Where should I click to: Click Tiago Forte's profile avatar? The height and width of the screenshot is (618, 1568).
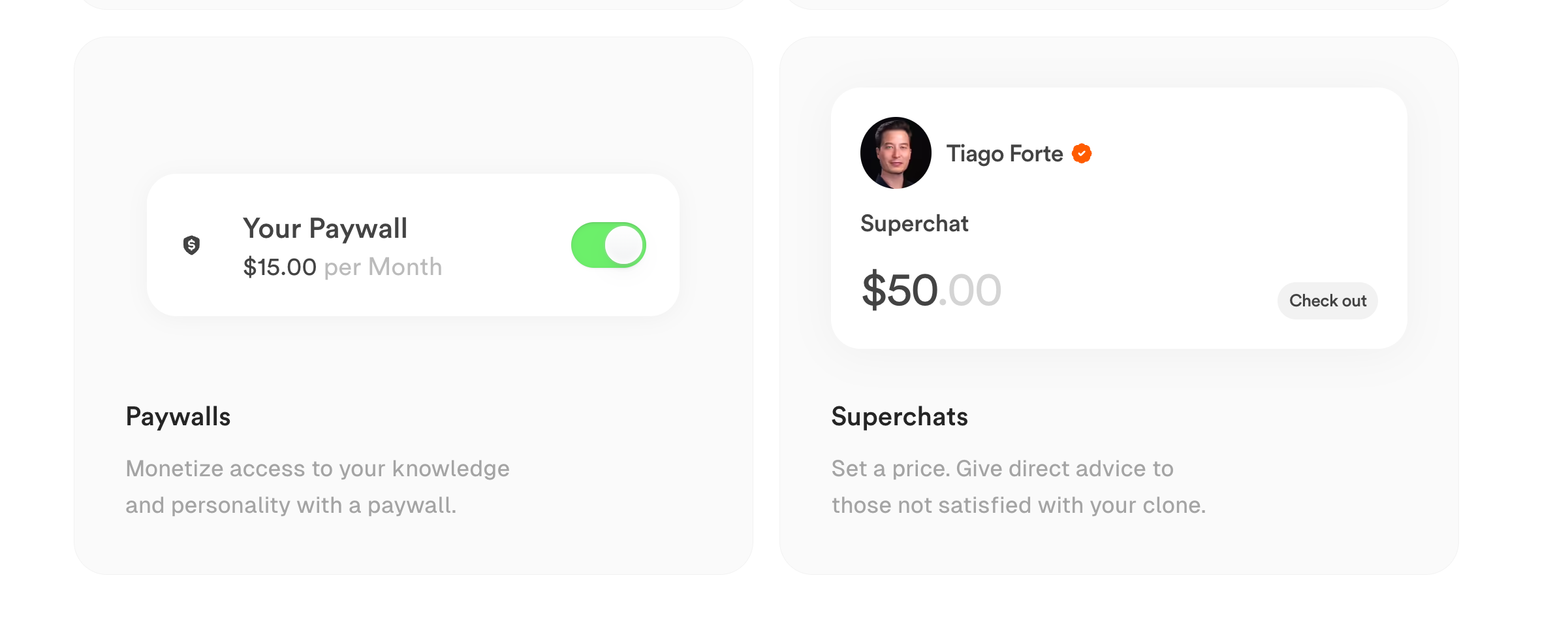pos(896,153)
